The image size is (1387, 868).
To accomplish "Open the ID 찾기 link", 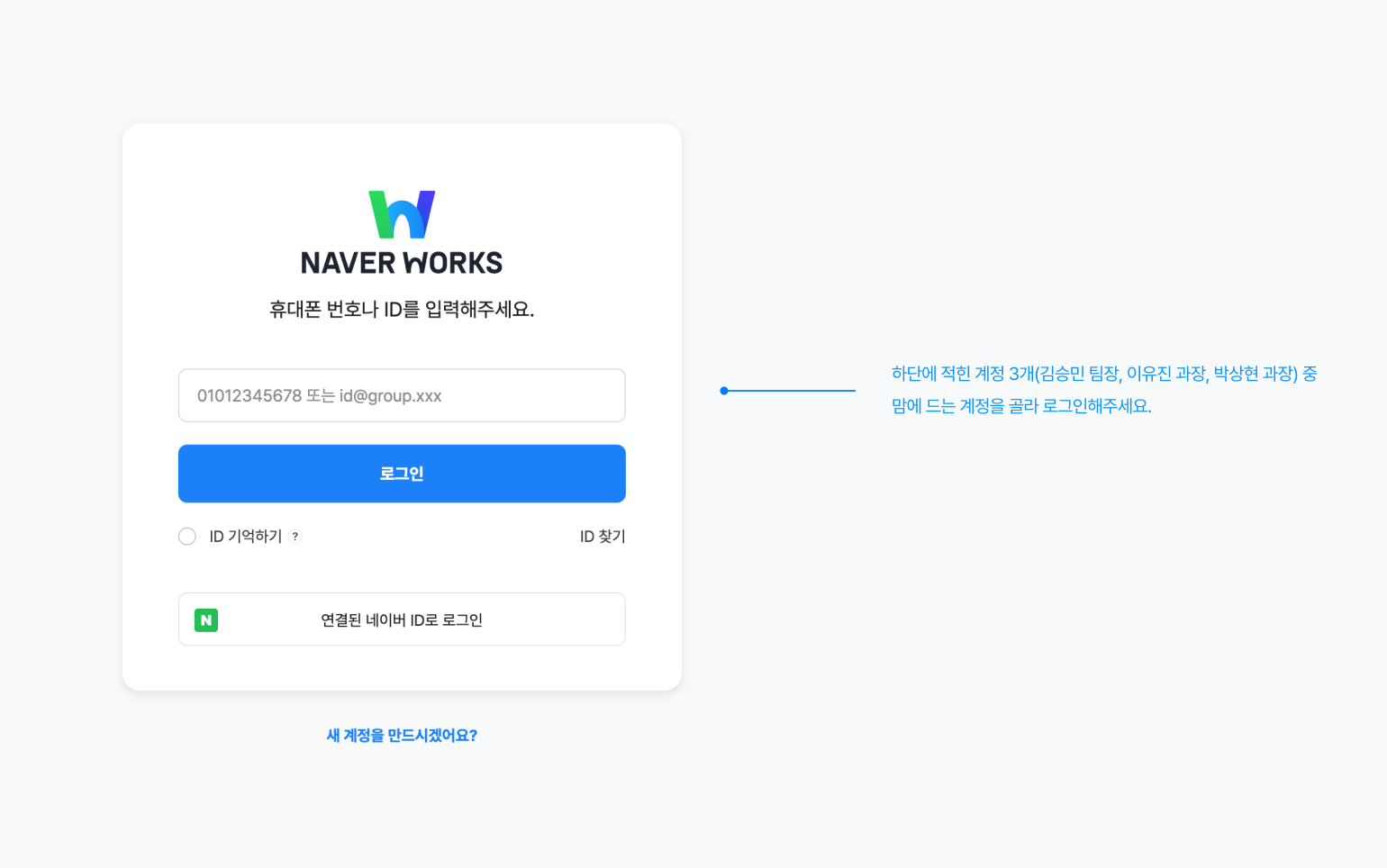I will [x=603, y=537].
